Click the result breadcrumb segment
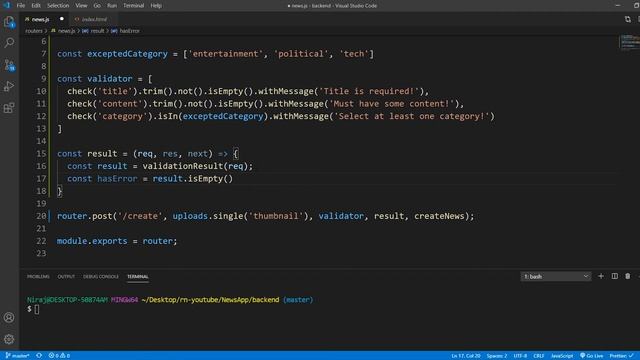This screenshot has width=640, height=360. [93, 31]
